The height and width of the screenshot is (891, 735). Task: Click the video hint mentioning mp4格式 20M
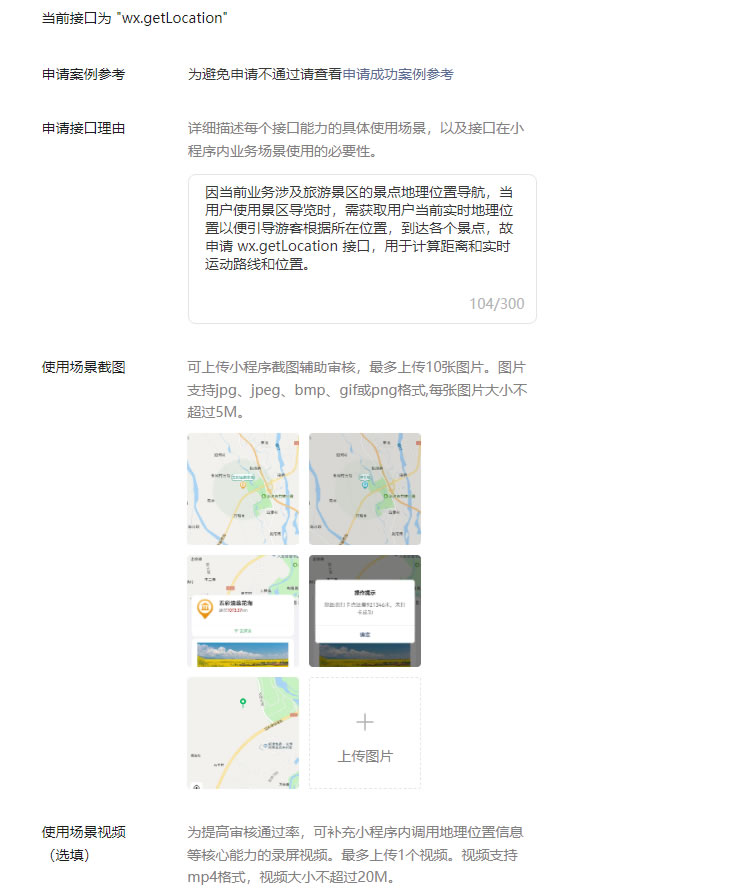(355, 855)
